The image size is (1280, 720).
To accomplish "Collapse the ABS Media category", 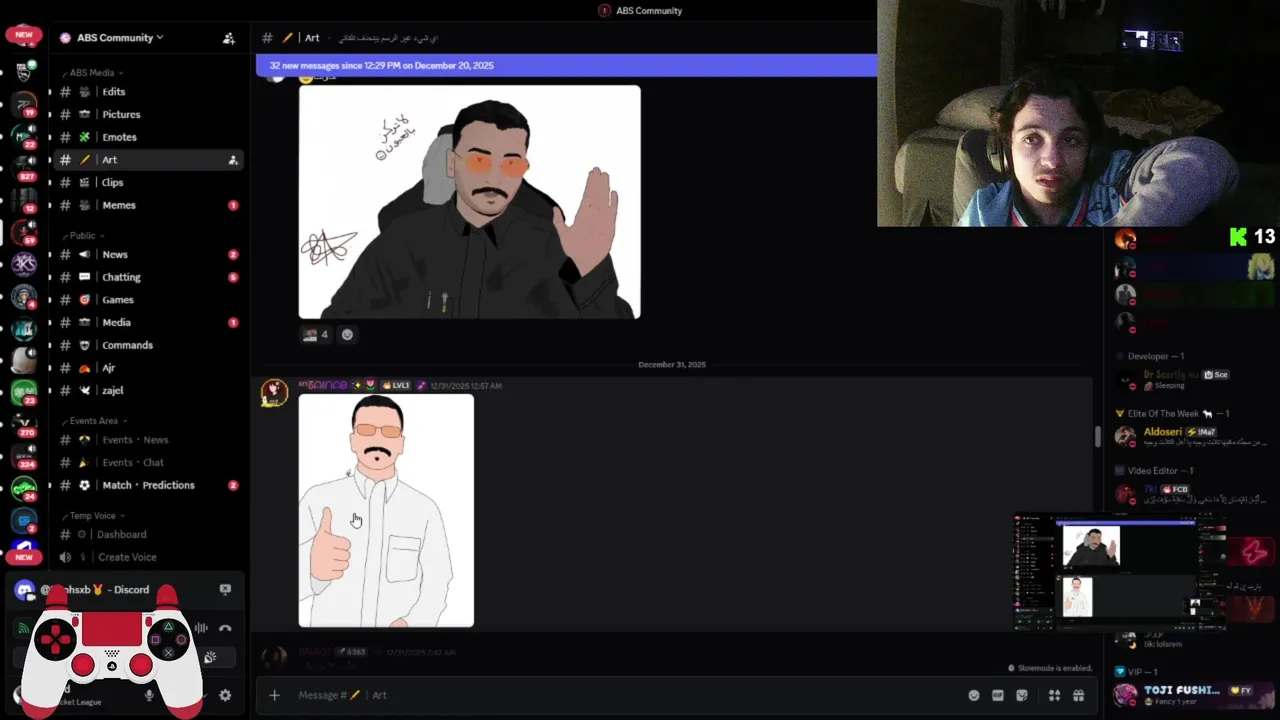I will pos(97,73).
